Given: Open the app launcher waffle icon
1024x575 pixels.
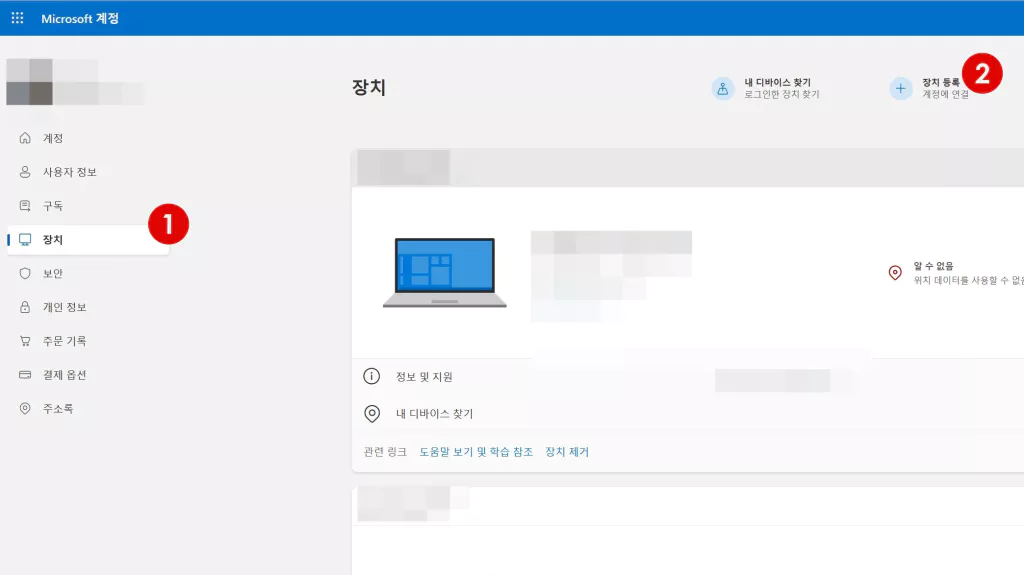Looking at the screenshot, I should [x=18, y=18].
